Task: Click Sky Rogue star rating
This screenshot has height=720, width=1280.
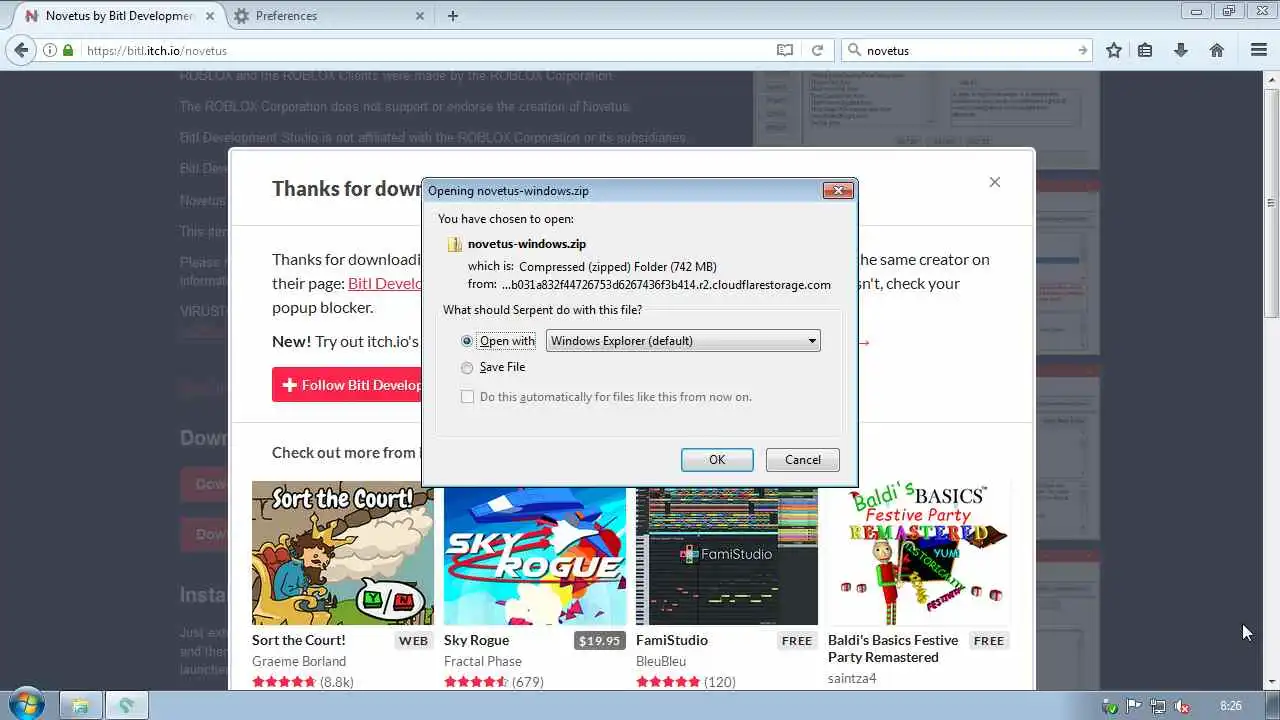Action: click(x=476, y=682)
